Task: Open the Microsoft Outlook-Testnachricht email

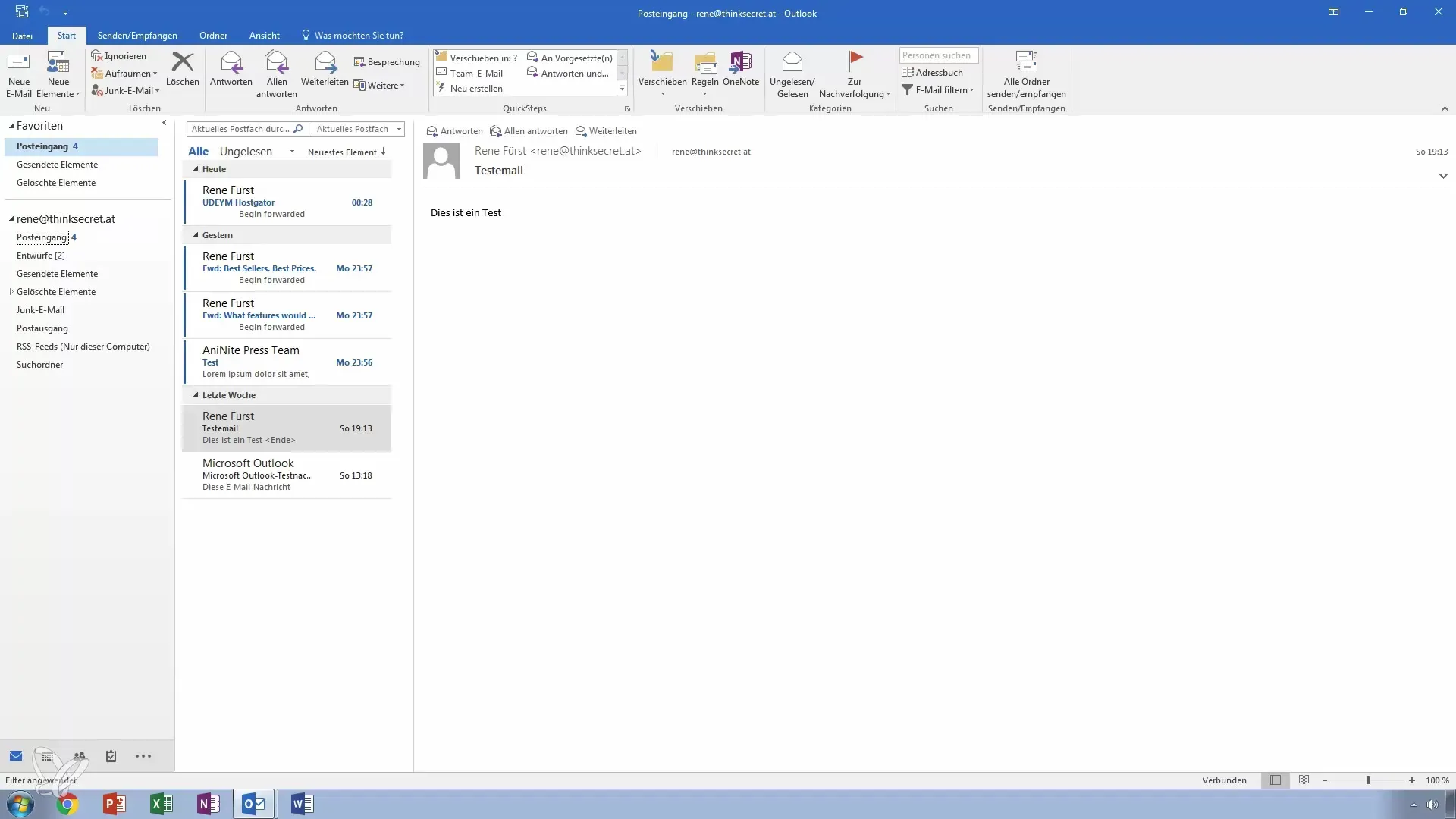Action: click(287, 475)
